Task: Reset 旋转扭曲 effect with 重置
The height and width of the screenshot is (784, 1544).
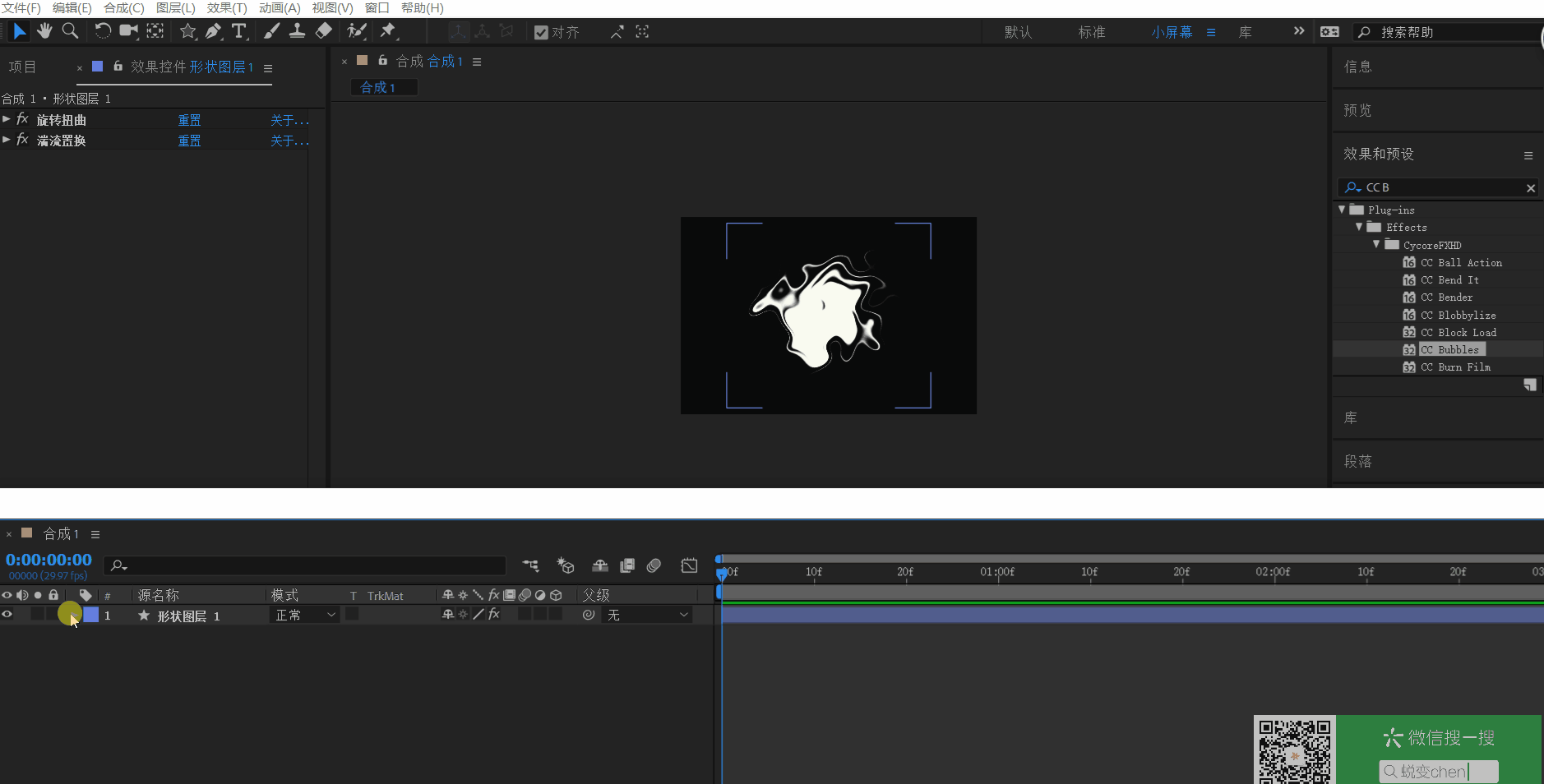Action: (189, 120)
